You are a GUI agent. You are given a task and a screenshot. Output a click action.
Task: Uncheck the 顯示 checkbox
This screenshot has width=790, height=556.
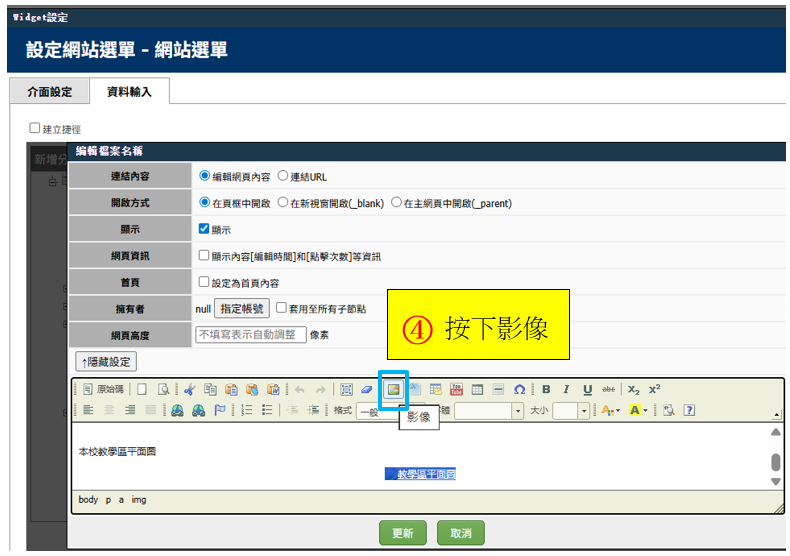coord(204,229)
